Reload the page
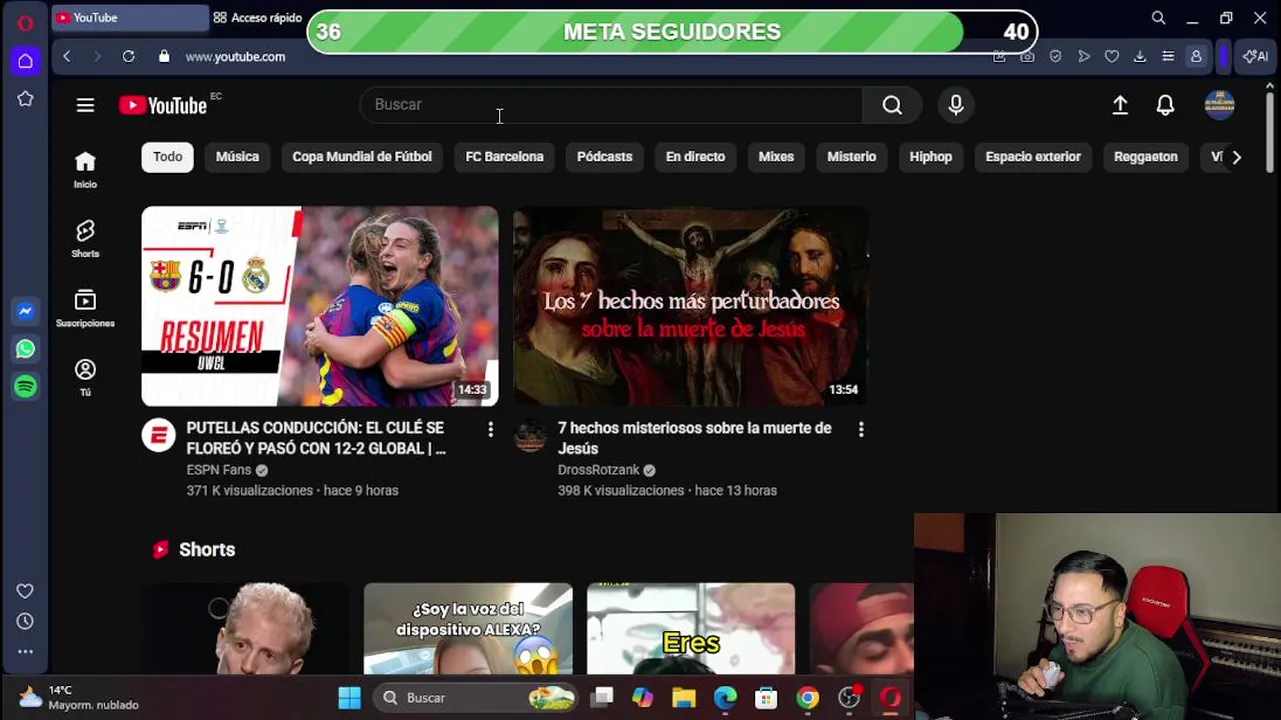Screen dimensions: 1281x720 click(x=128, y=57)
